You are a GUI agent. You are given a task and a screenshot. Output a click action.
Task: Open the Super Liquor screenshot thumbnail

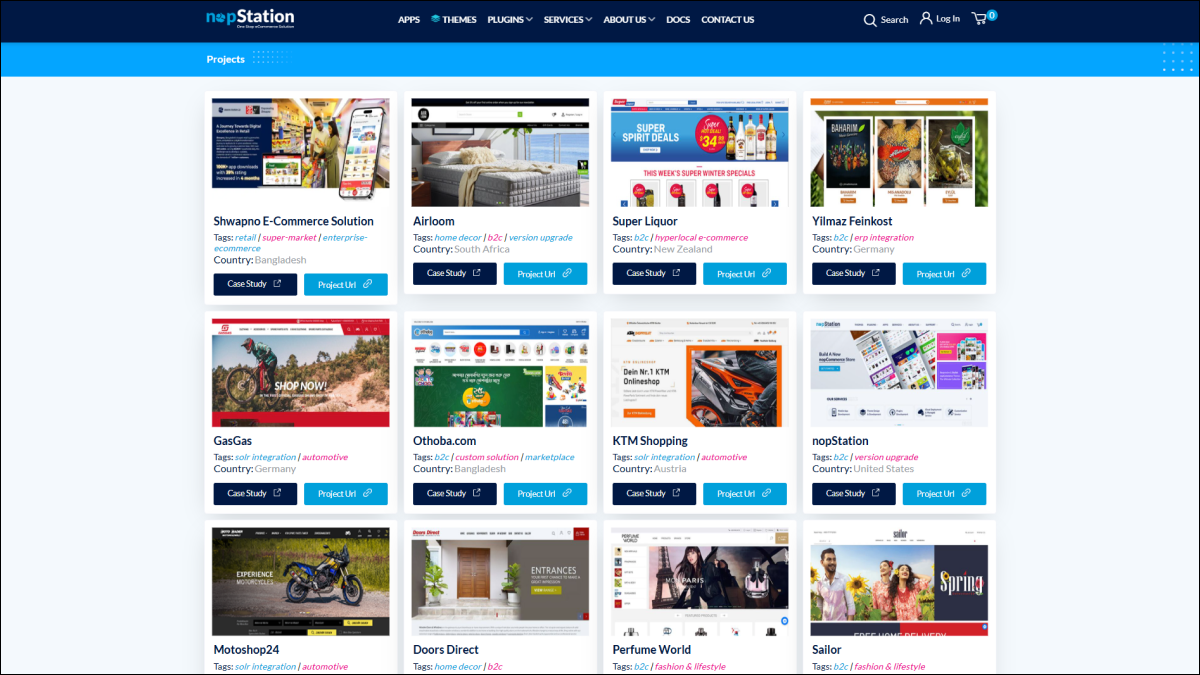(700, 152)
